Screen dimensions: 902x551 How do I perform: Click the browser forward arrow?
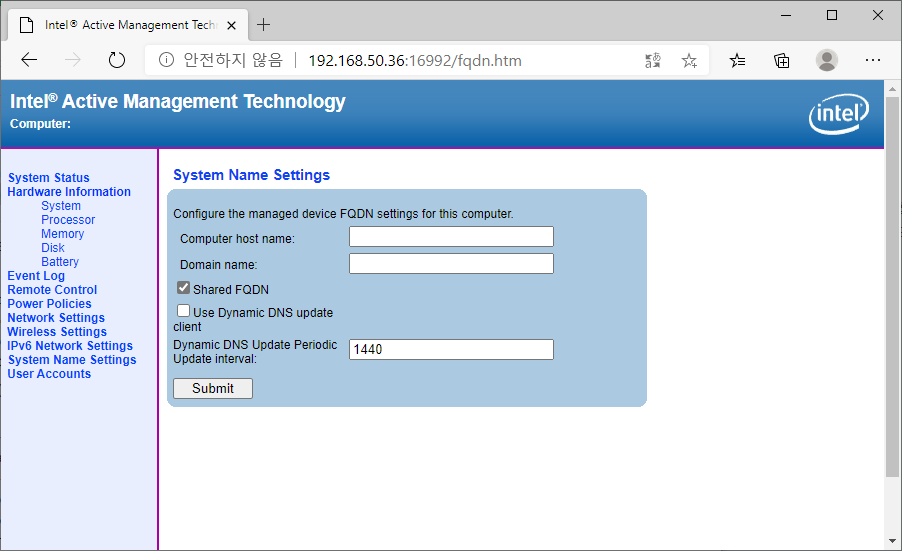coord(72,60)
